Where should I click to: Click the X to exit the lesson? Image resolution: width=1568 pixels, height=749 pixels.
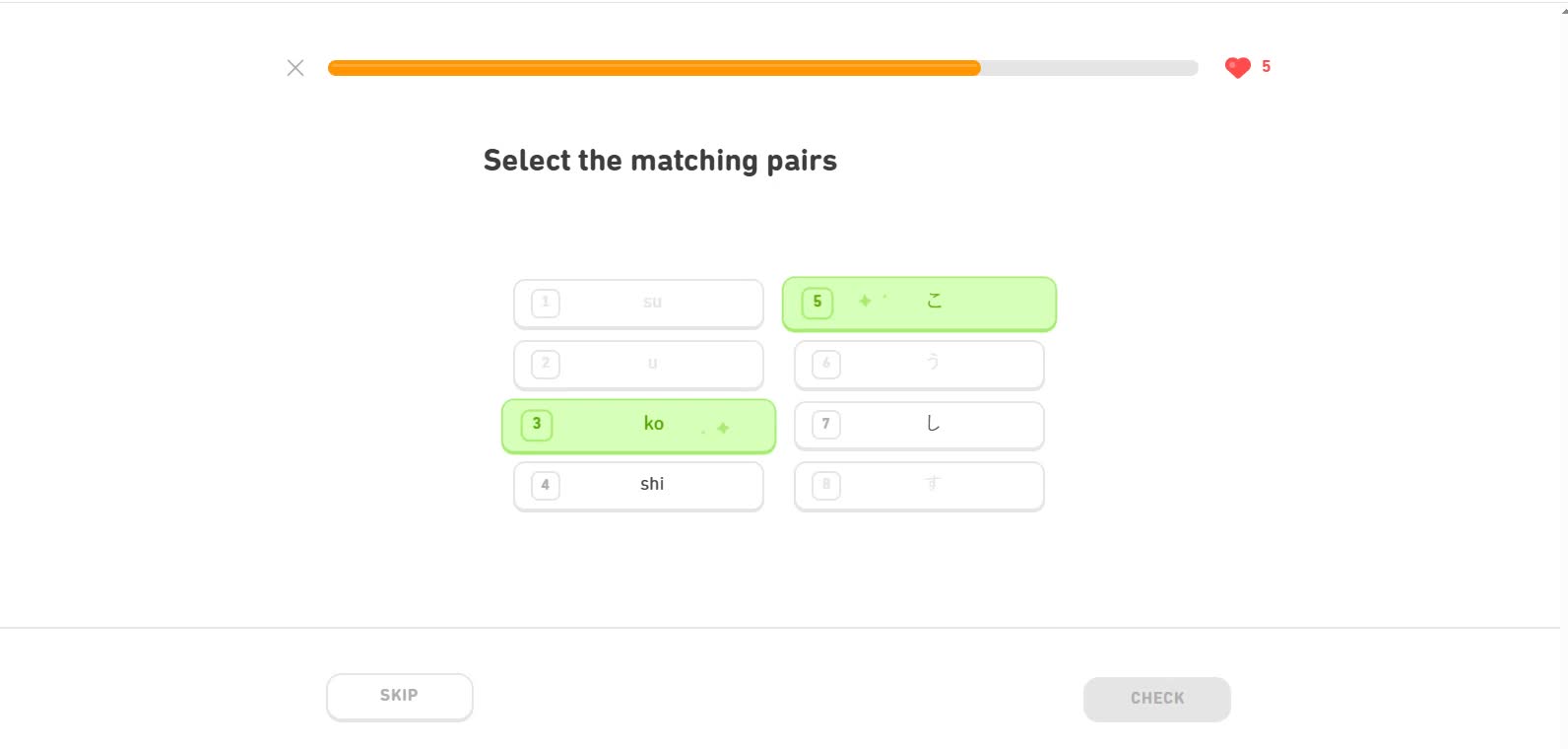(294, 67)
